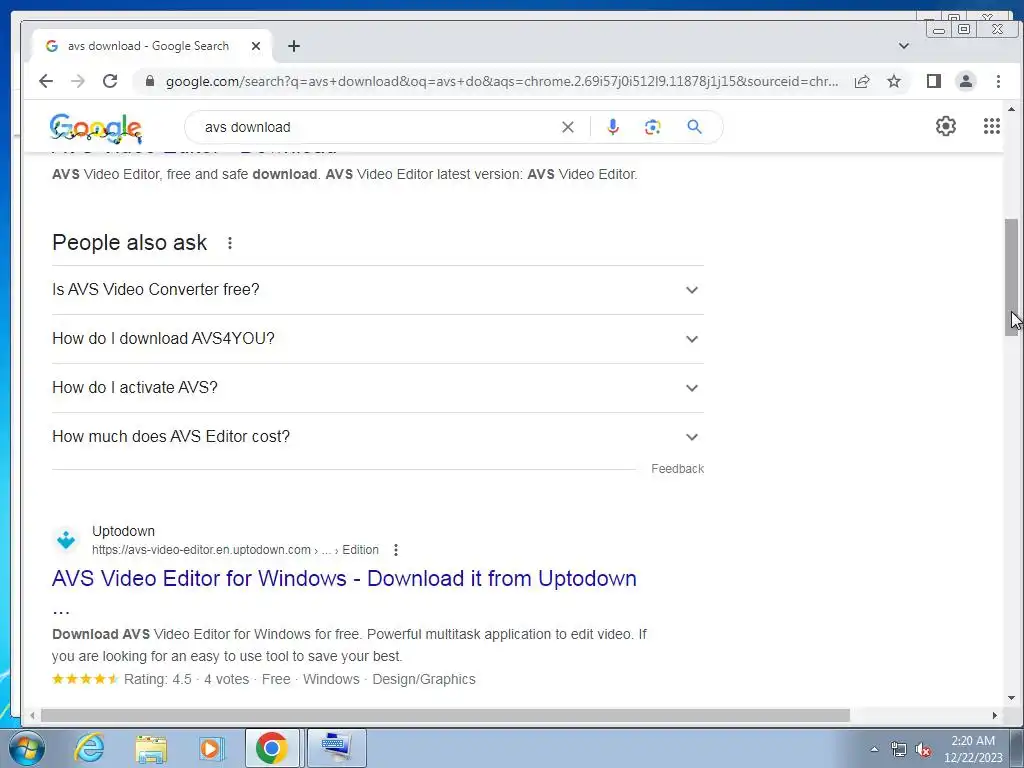Switch to Chrome in the taskbar
Viewport: 1024px width, 768px height.
(x=272, y=748)
